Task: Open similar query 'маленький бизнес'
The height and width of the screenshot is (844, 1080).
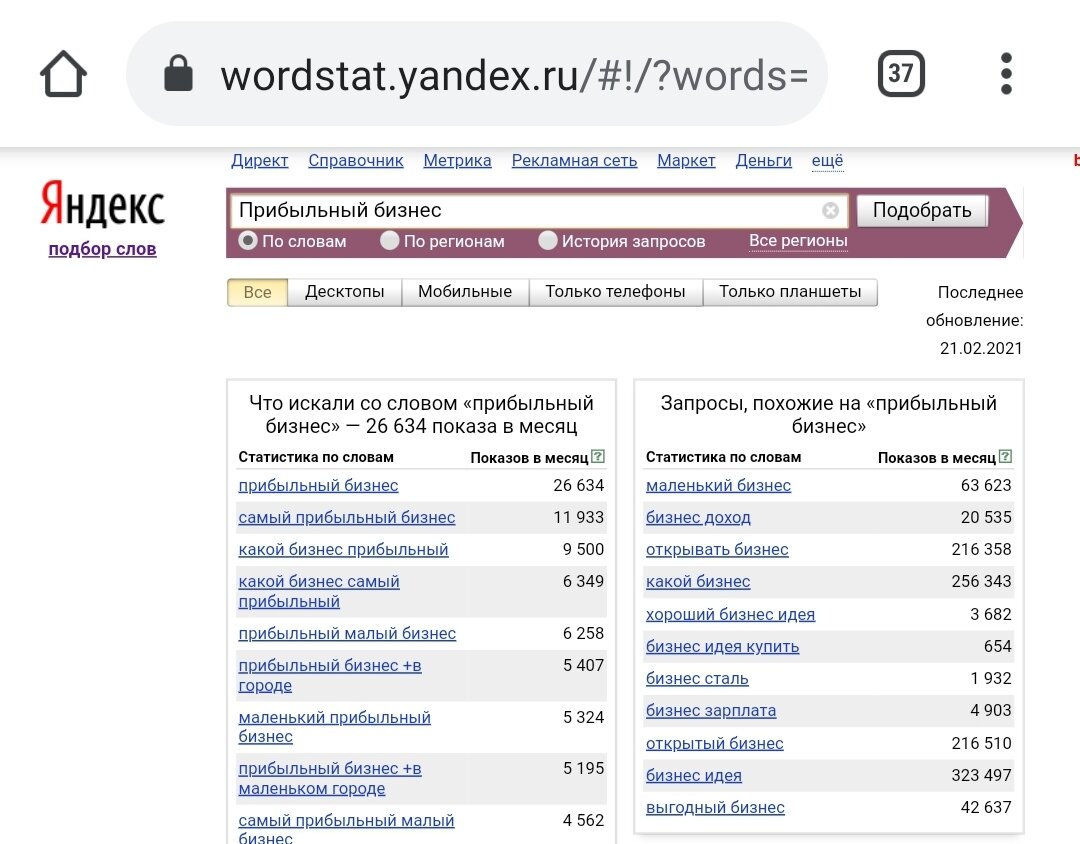Action: pos(718,486)
